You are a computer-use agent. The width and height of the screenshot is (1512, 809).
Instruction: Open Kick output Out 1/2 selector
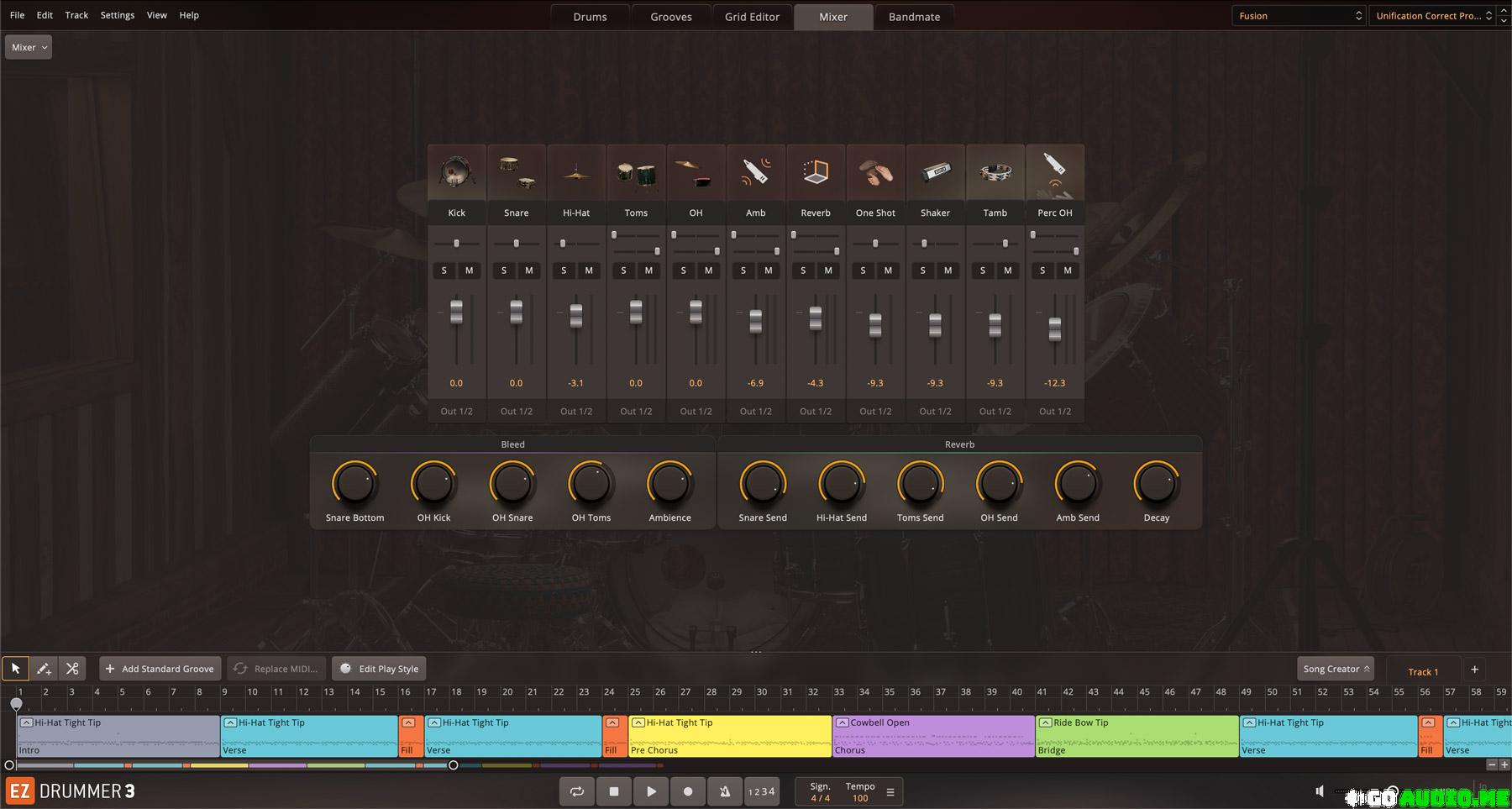pos(457,412)
